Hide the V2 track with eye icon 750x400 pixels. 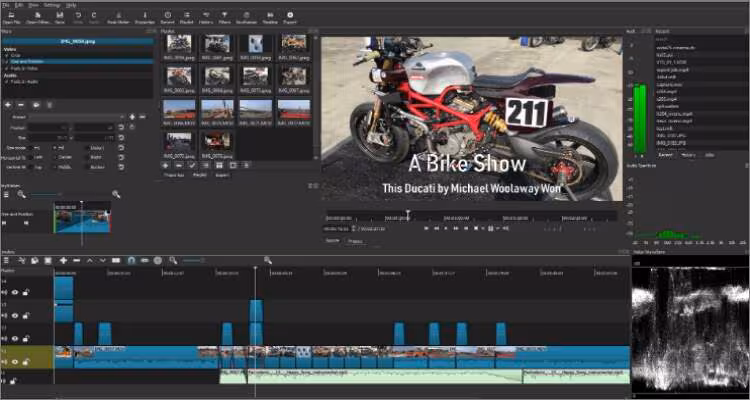pyautogui.click(x=15, y=339)
